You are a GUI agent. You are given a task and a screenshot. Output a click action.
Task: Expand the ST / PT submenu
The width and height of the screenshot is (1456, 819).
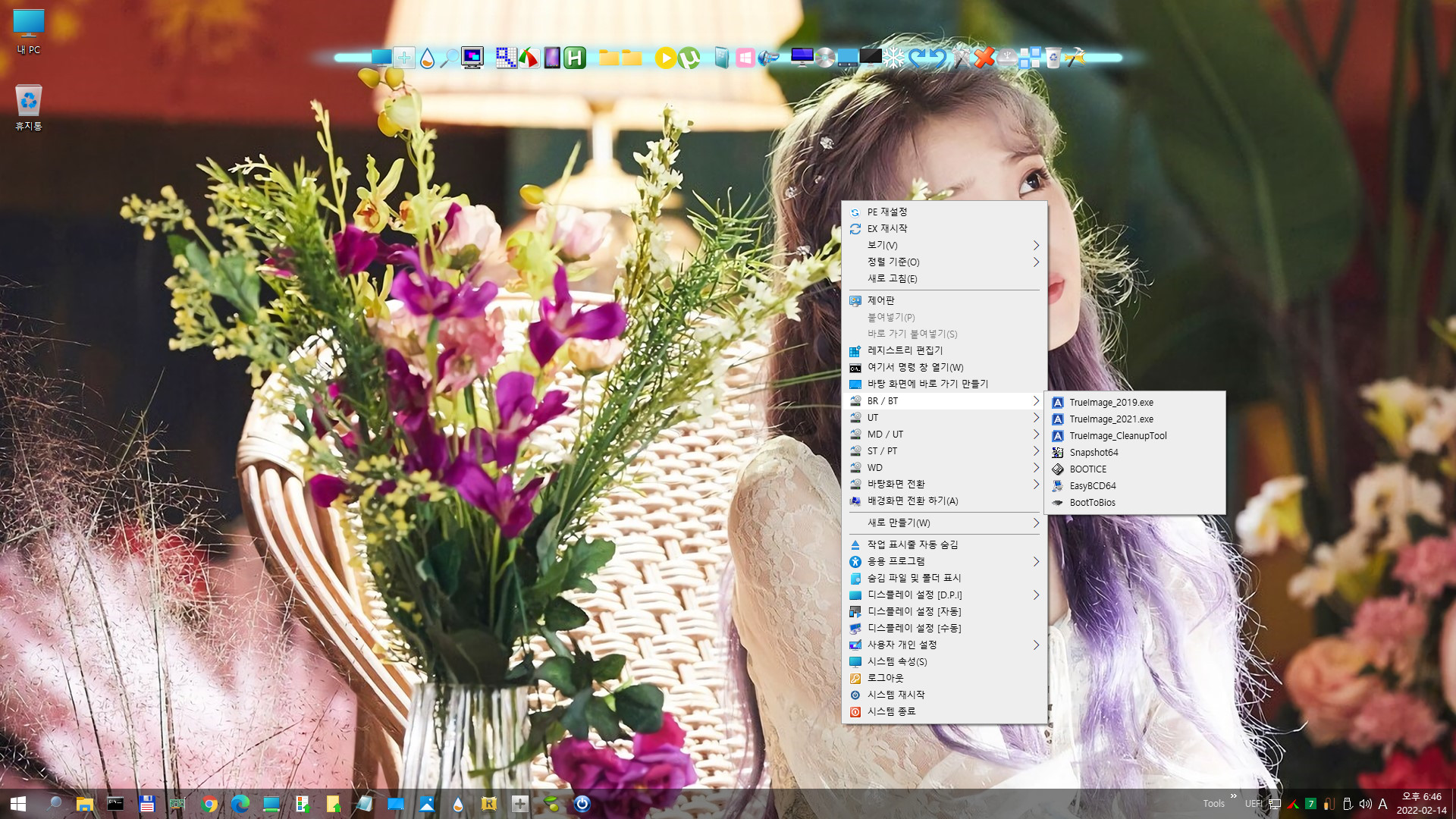click(944, 451)
